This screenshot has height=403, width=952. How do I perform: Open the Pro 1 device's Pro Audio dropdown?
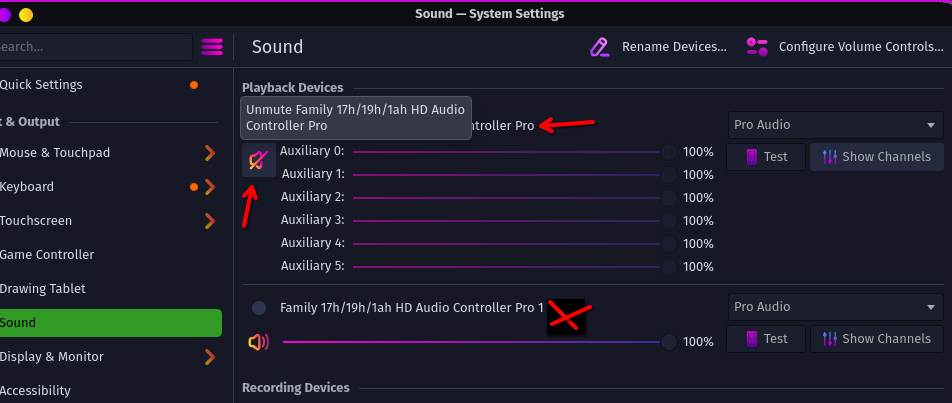(835, 307)
